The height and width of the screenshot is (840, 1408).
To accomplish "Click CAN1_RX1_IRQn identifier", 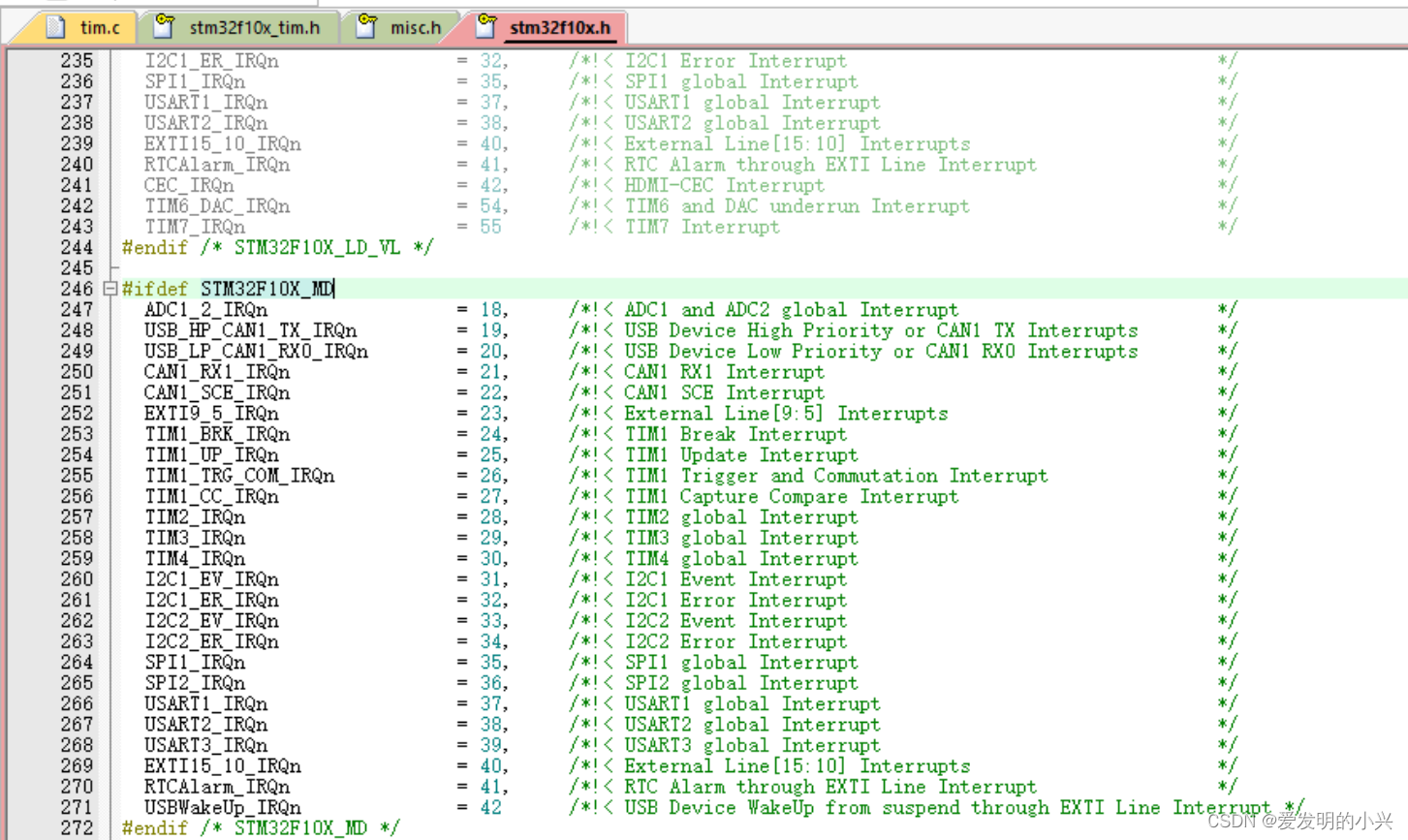I will (217, 372).
